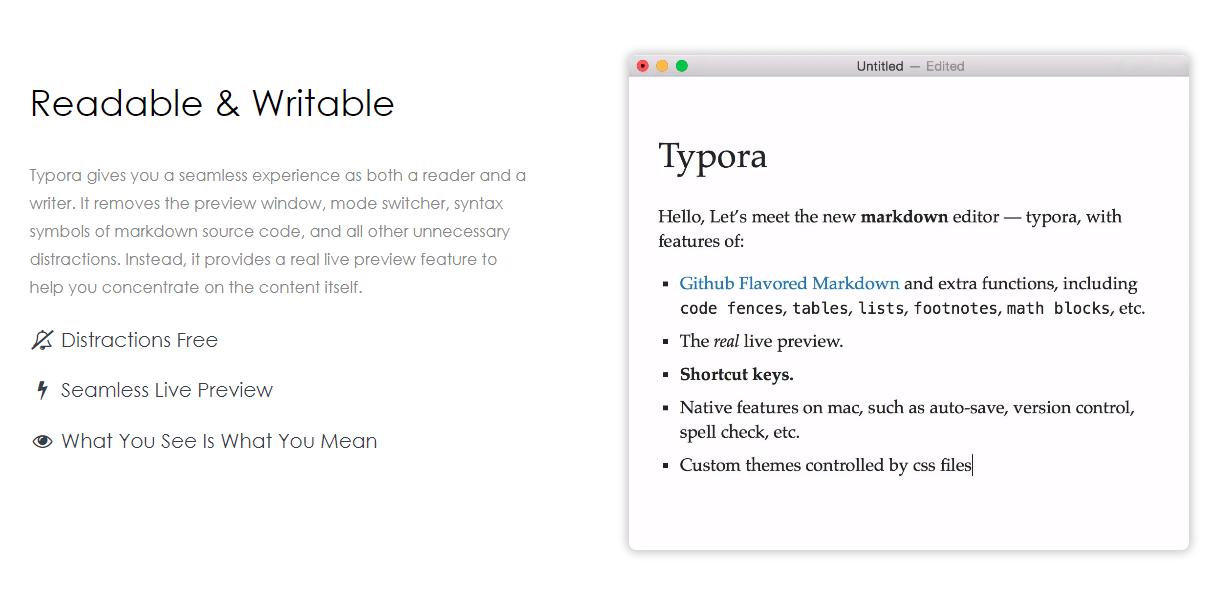
Task: Click the Readable & Writable heading
Action: pos(212,104)
